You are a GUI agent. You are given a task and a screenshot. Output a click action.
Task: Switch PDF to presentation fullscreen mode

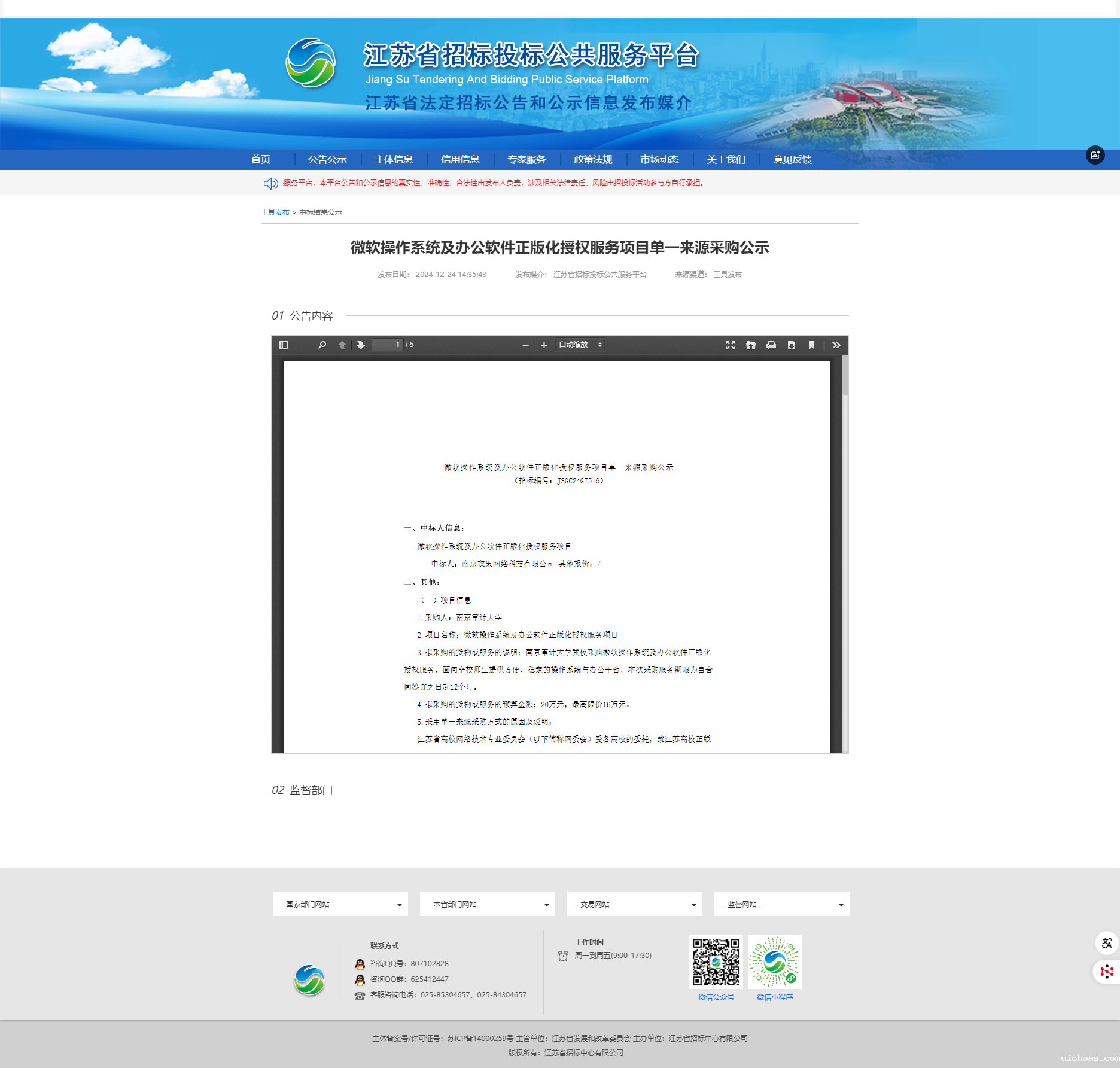pos(731,345)
